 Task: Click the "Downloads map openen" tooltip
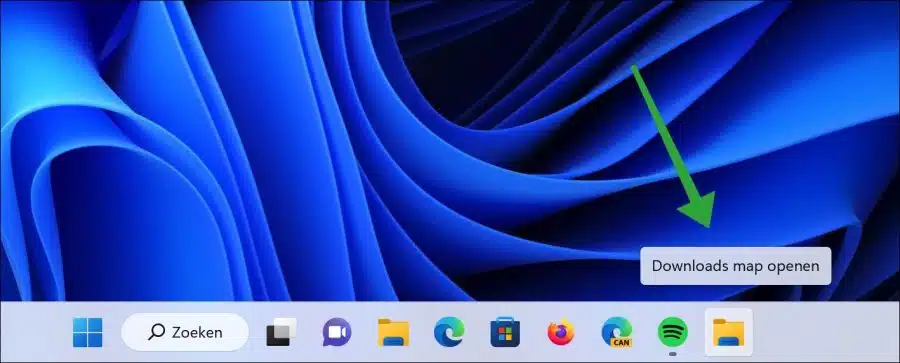(x=735, y=266)
